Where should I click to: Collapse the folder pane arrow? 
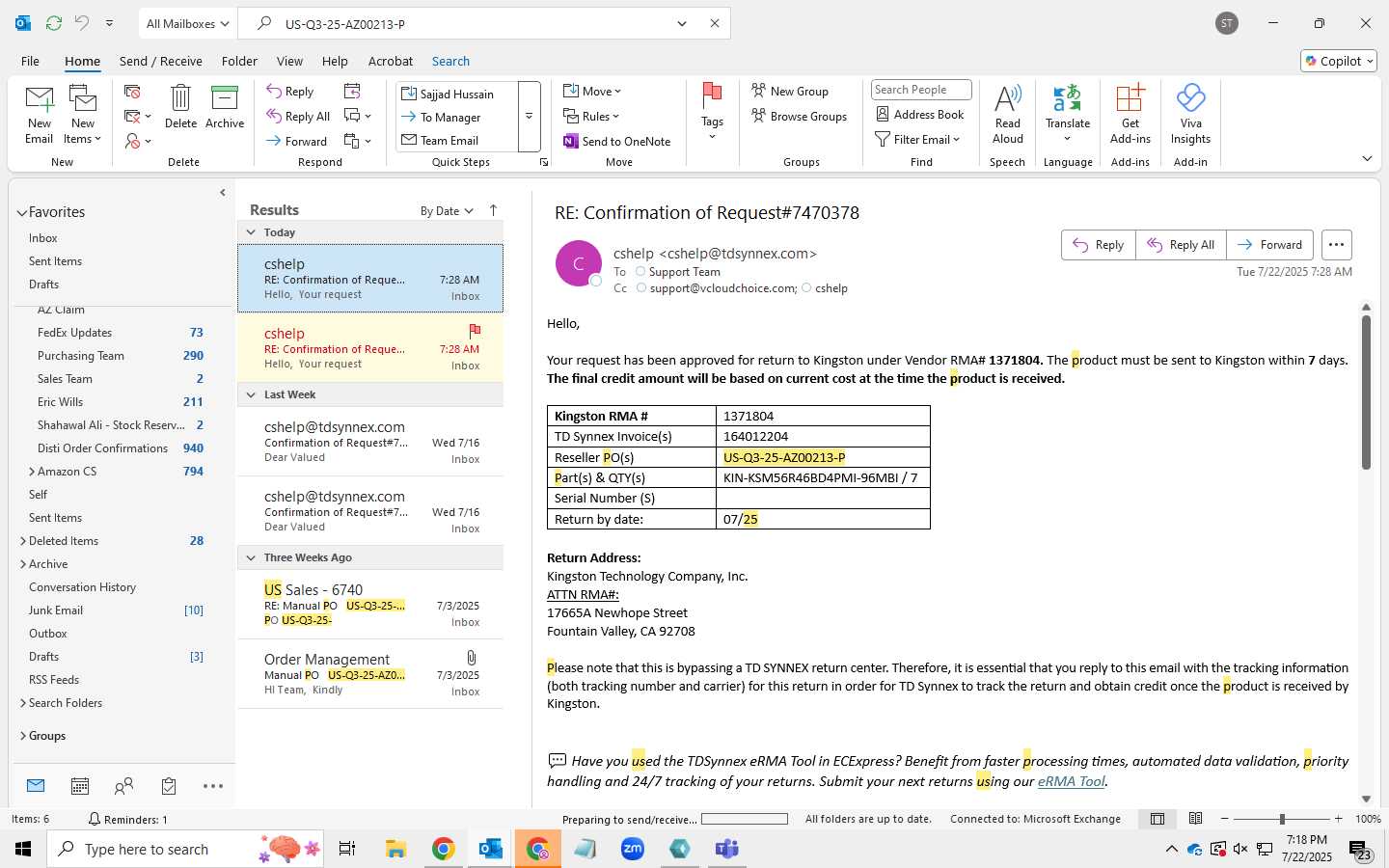pyautogui.click(x=223, y=193)
